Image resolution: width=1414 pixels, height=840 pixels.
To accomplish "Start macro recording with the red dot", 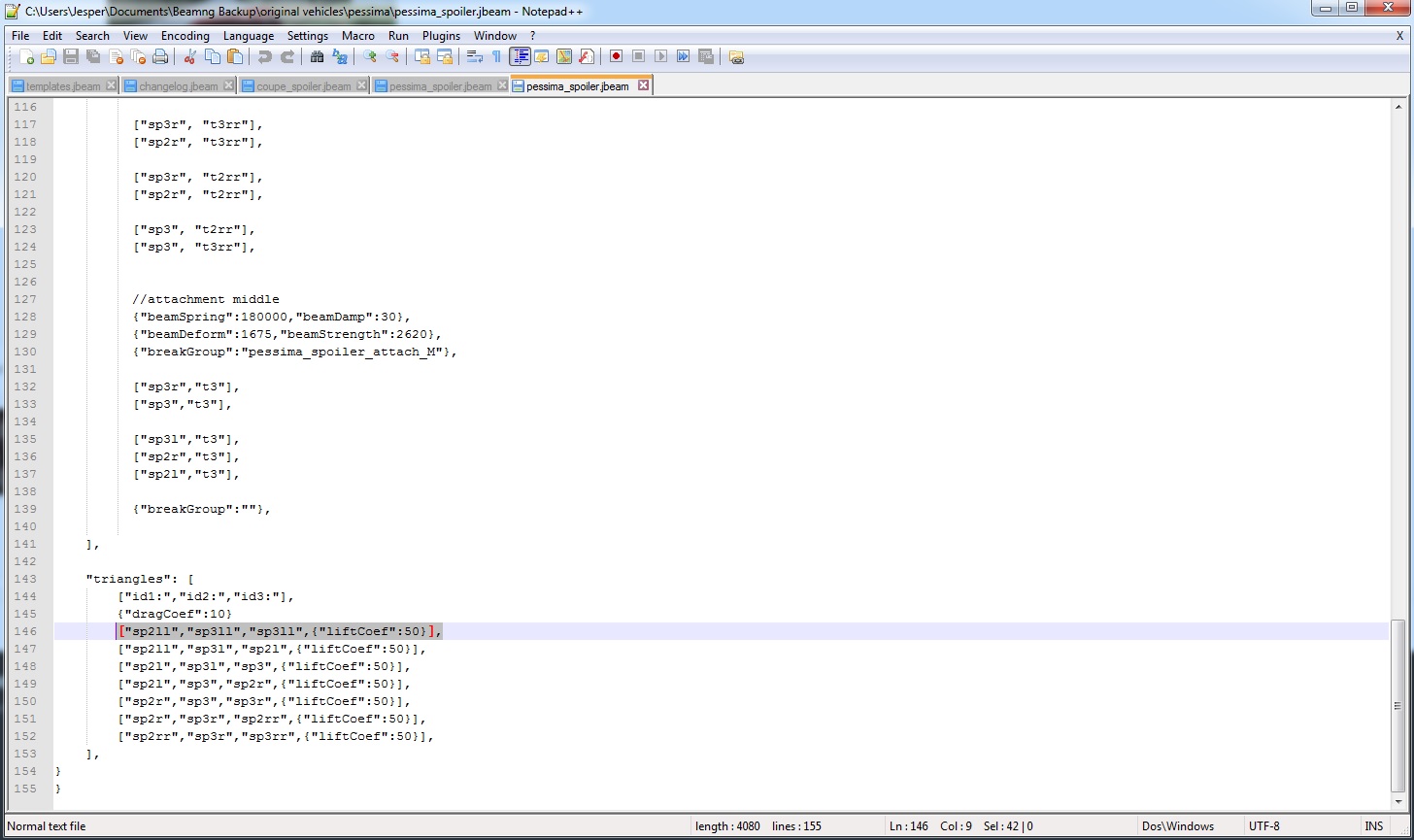I will coord(616,56).
